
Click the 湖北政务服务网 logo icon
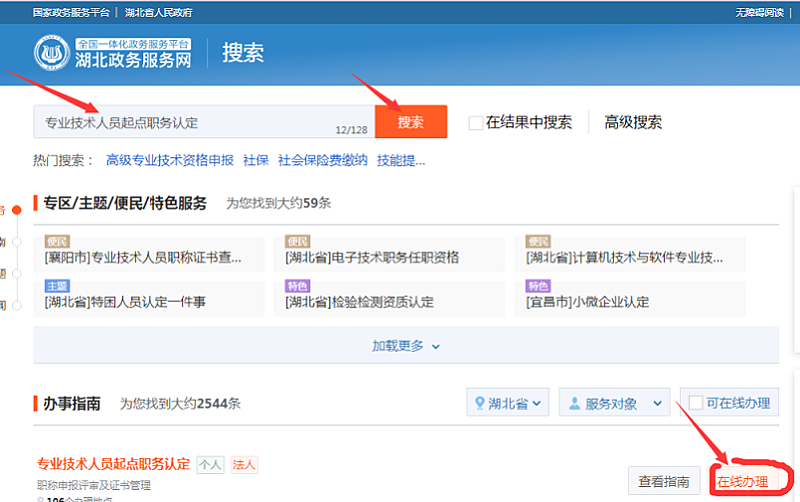point(51,53)
